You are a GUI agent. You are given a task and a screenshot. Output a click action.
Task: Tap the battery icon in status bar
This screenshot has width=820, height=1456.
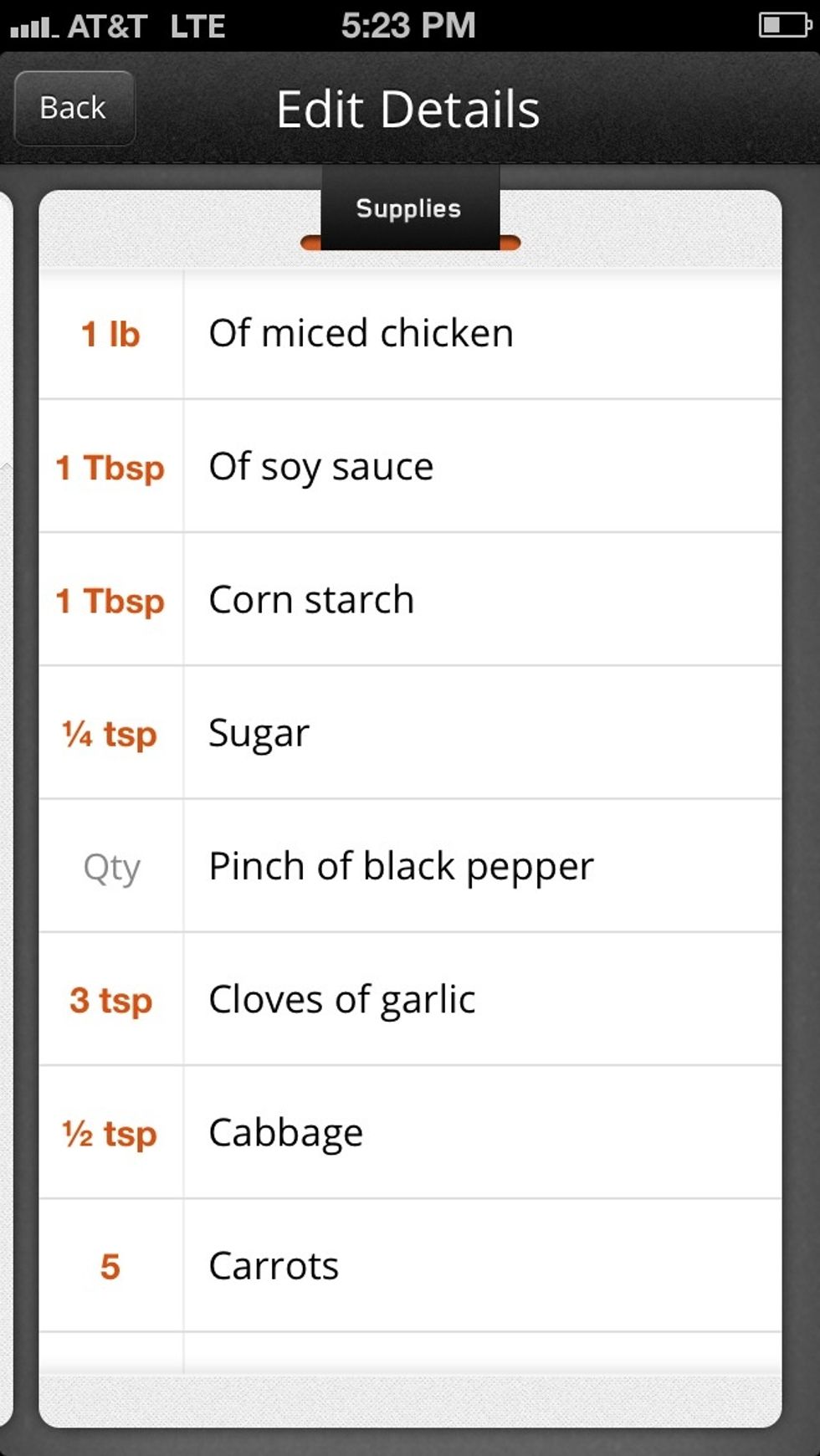tap(783, 25)
